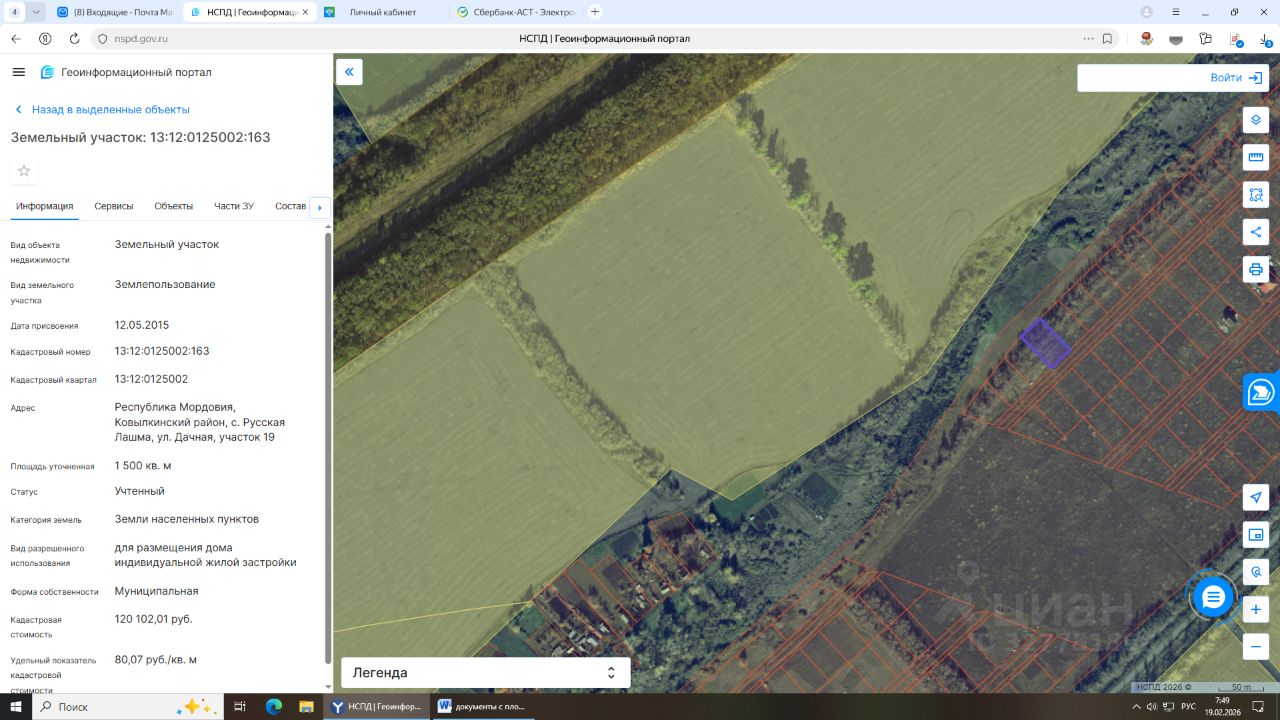This screenshot has height=720, width=1280.
Task: Open Yandex home button in toolbar
Action: (45, 39)
